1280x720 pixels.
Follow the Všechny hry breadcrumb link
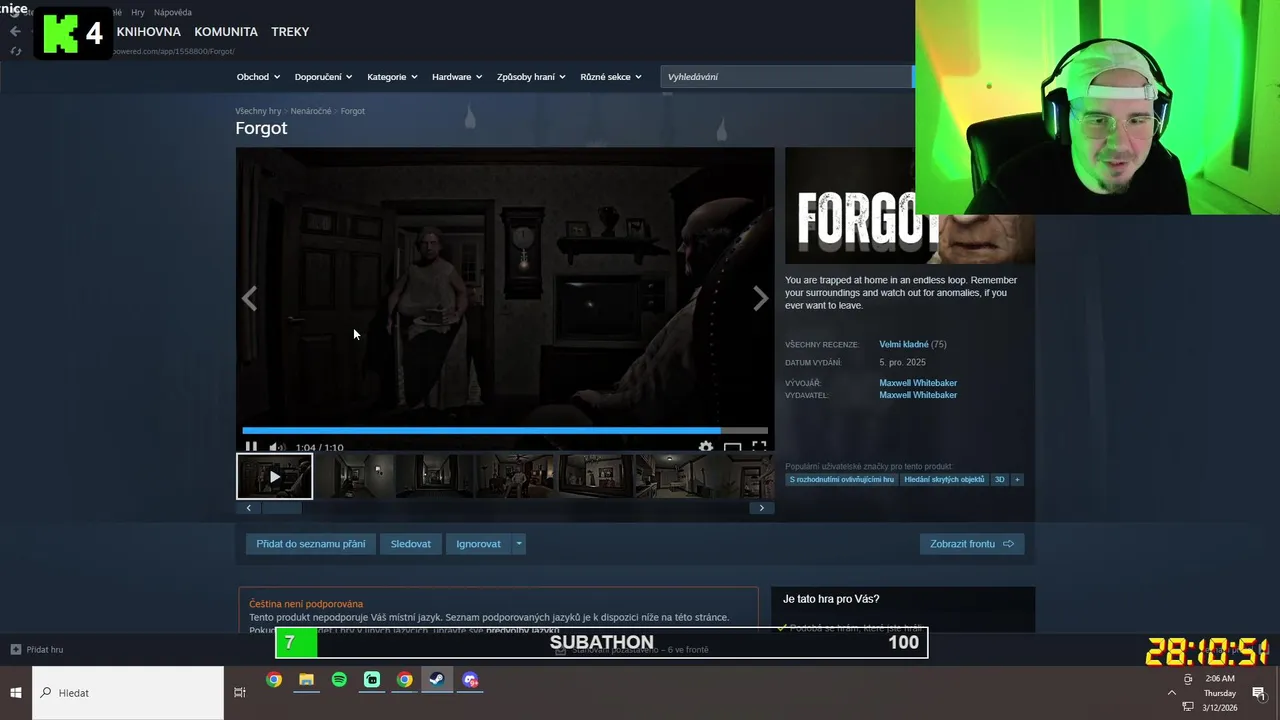tap(258, 111)
